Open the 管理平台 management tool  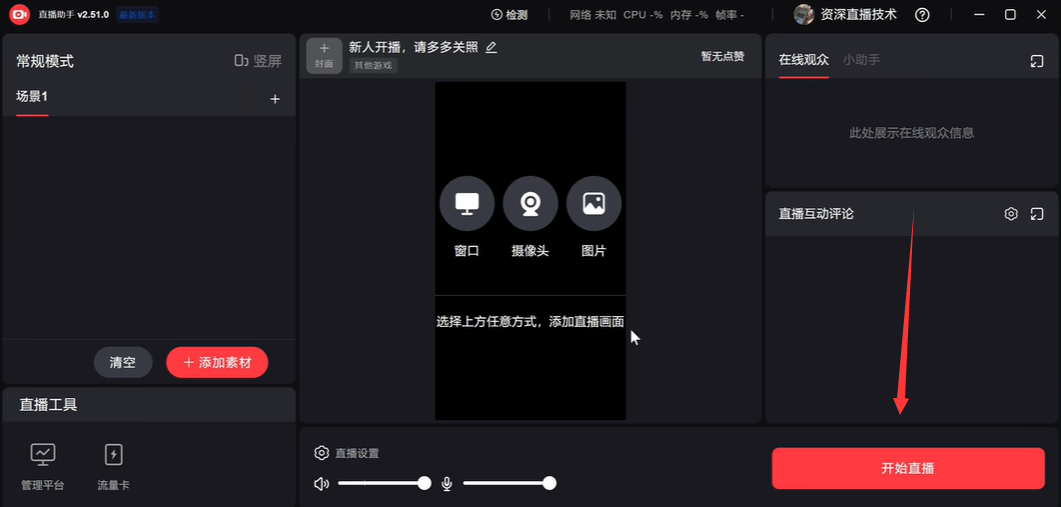(x=43, y=466)
